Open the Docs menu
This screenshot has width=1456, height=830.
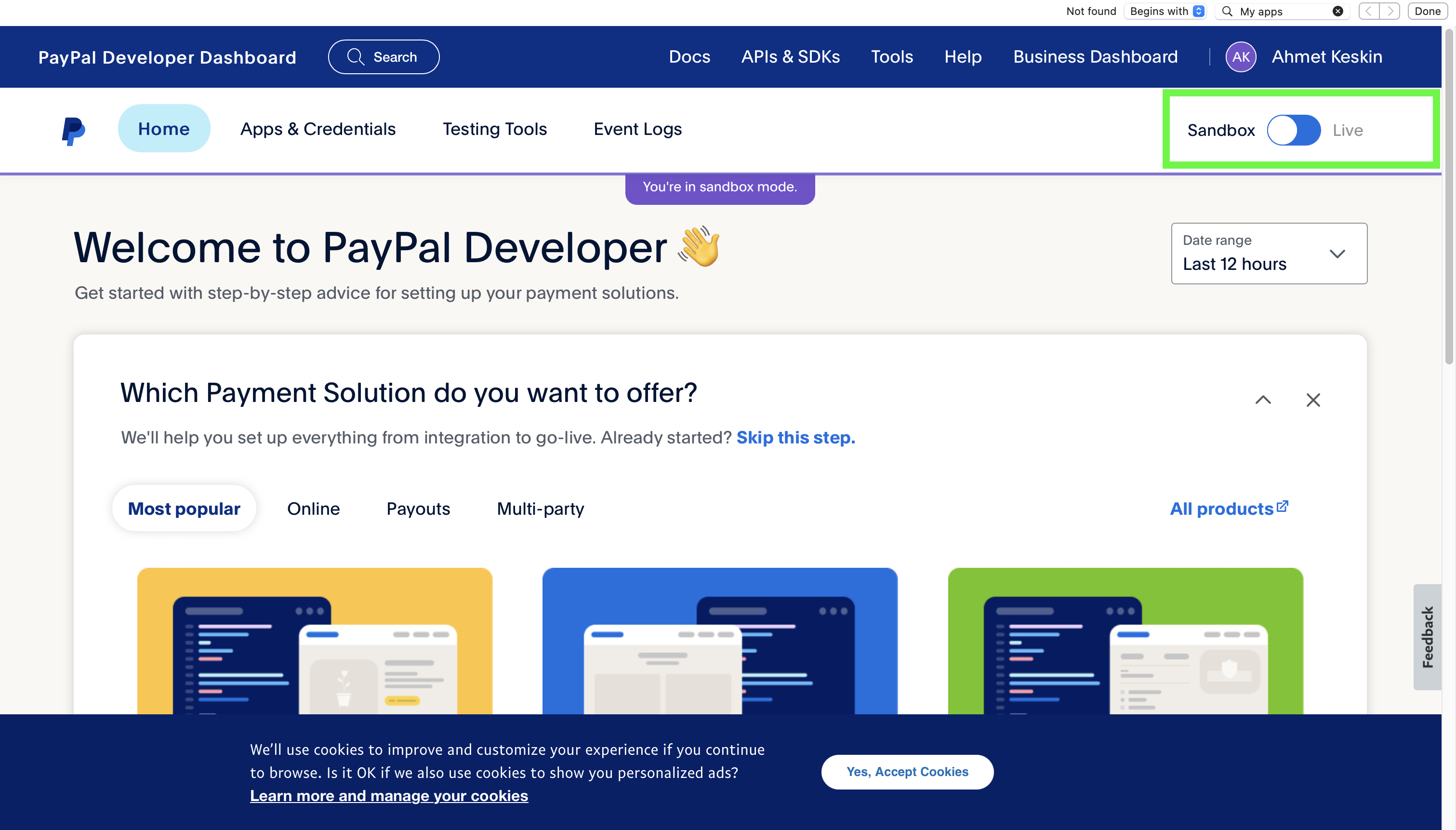click(x=689, y=57)
